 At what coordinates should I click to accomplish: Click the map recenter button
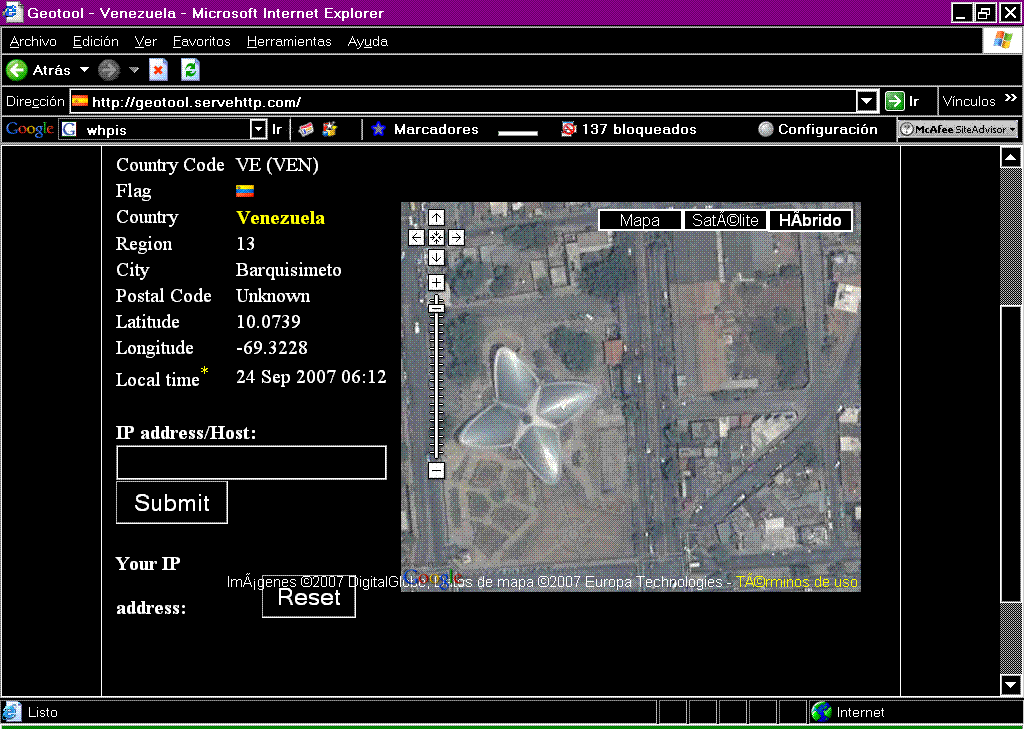tap(436, 238)
